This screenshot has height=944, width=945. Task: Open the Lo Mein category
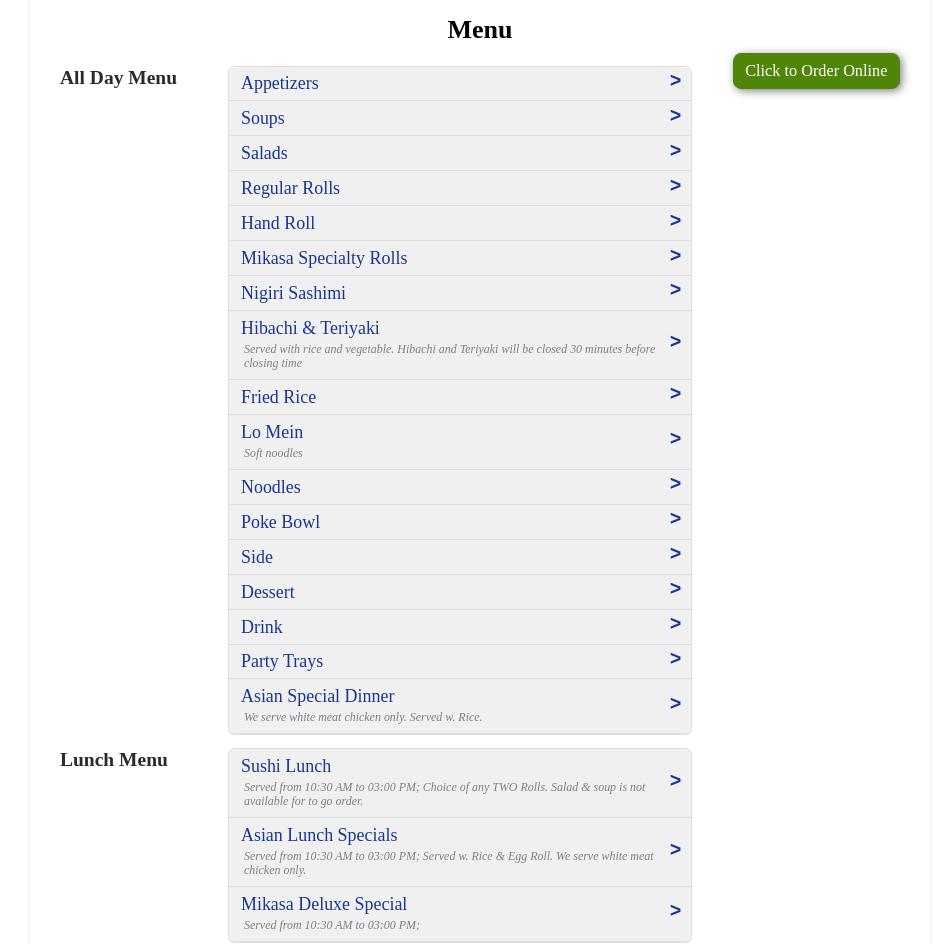coord(272,432)
